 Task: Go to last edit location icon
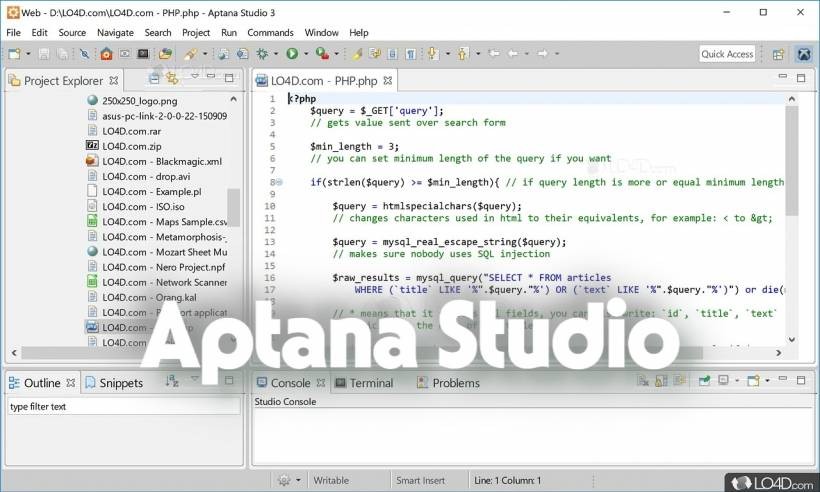point(494,53)
